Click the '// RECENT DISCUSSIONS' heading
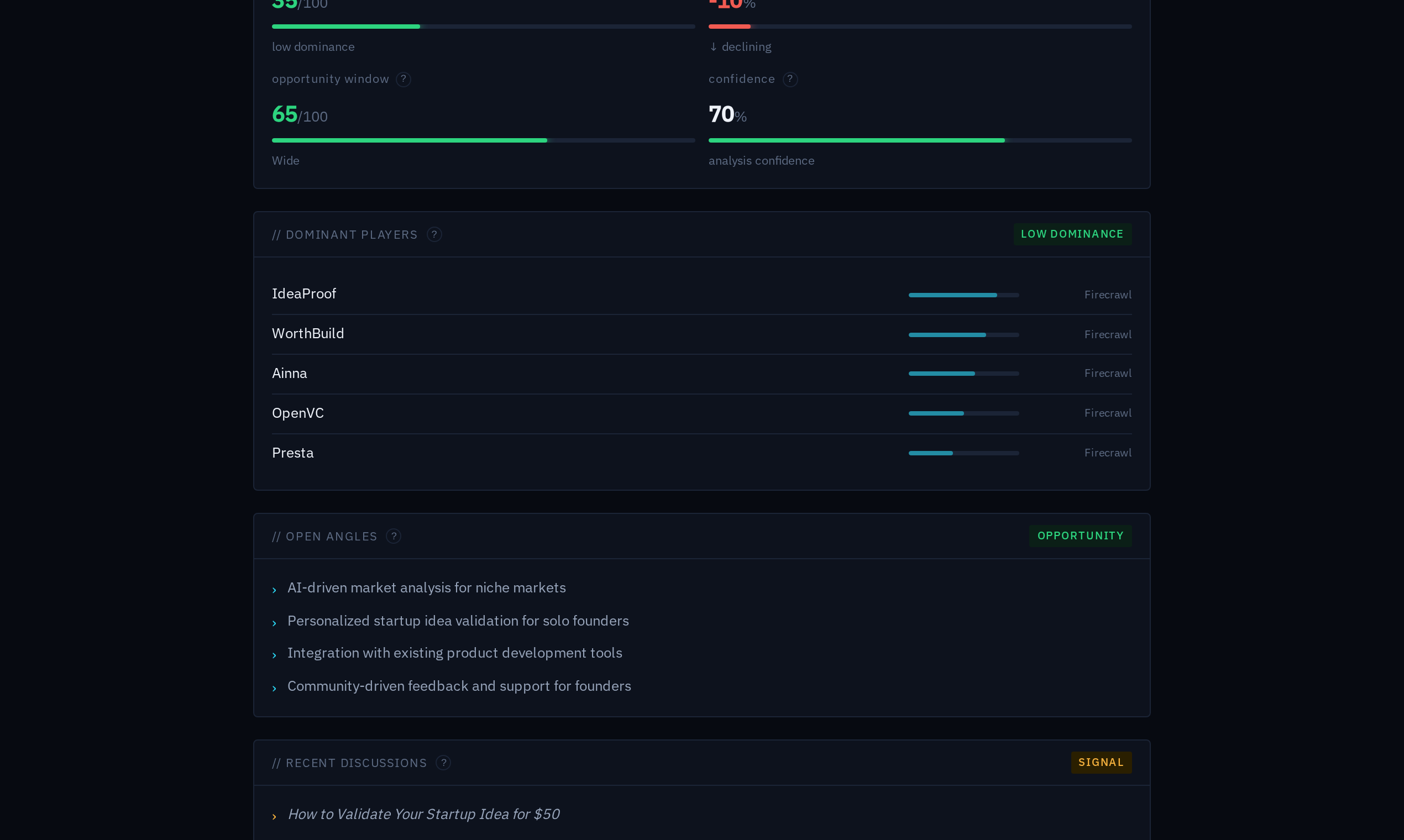This screenshot has width=1404, height=840. tap(349, 763)
